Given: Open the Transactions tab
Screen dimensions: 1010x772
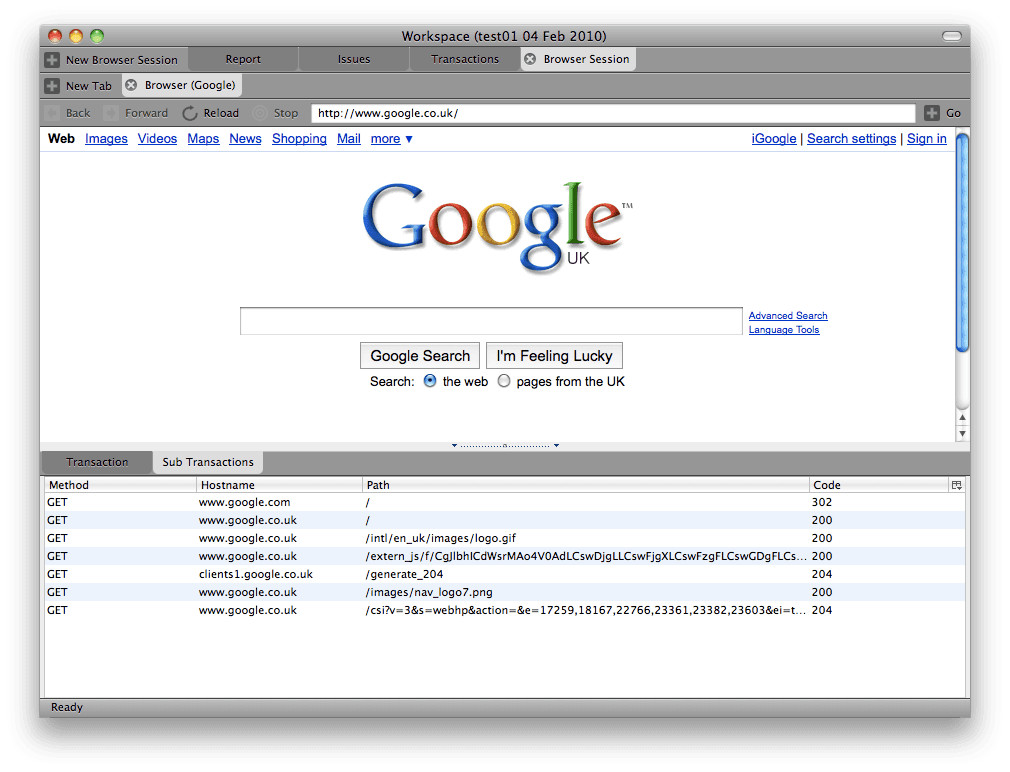Looking at the screenshot, I should coord(465,59).
